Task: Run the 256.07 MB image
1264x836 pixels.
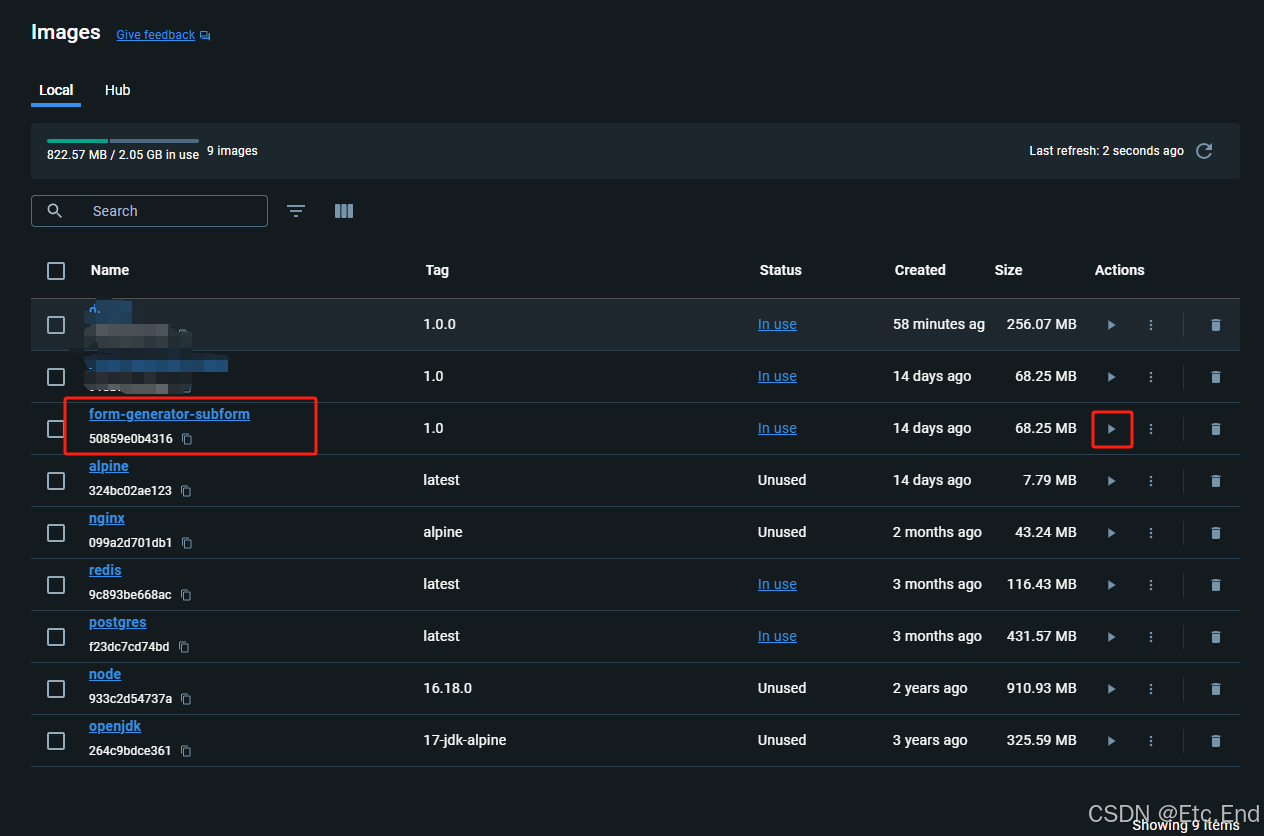Action: pyautogui.click(x=1111, y=325)
